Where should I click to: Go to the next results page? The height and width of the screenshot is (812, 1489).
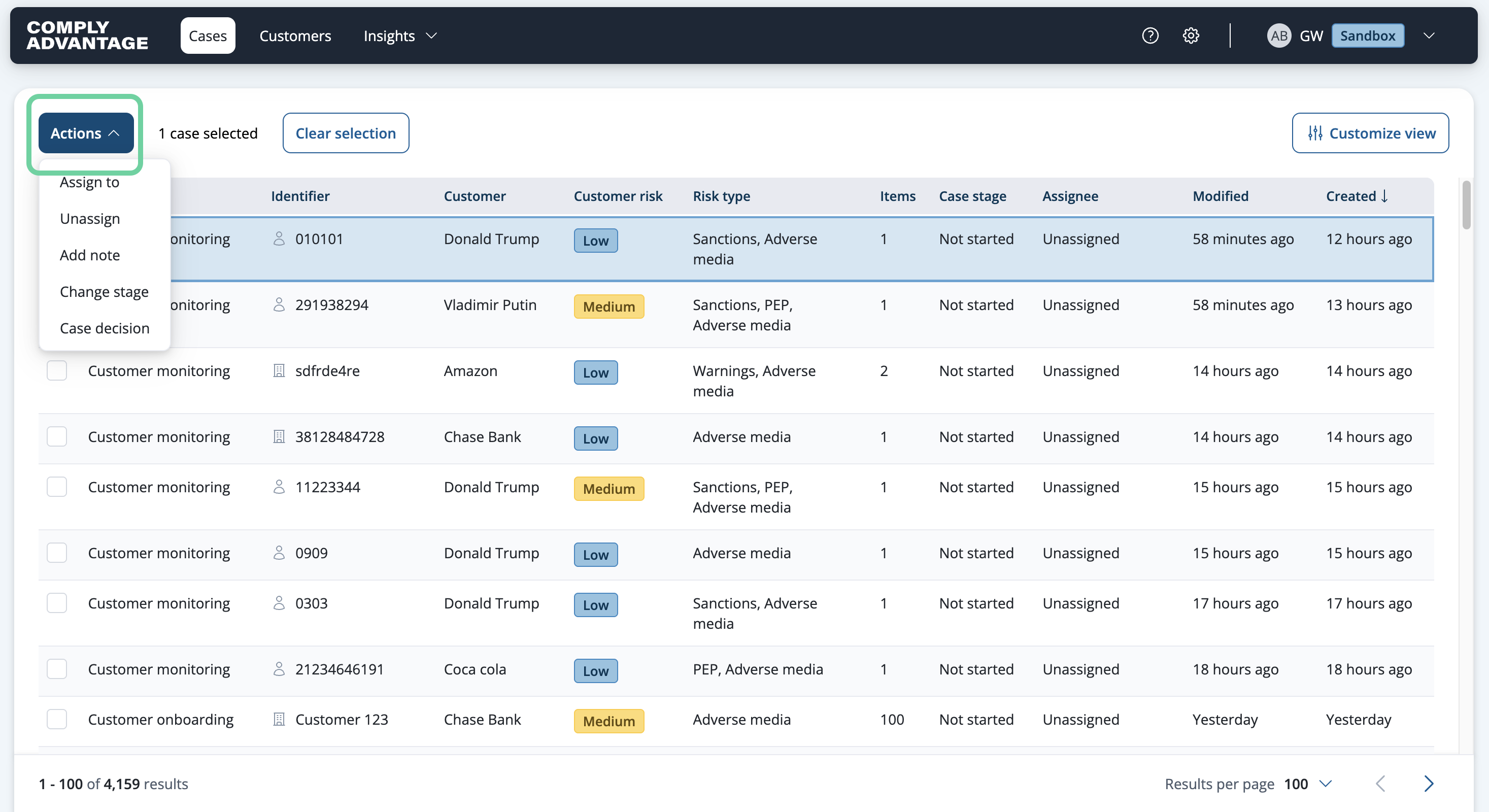(1428, 784)
